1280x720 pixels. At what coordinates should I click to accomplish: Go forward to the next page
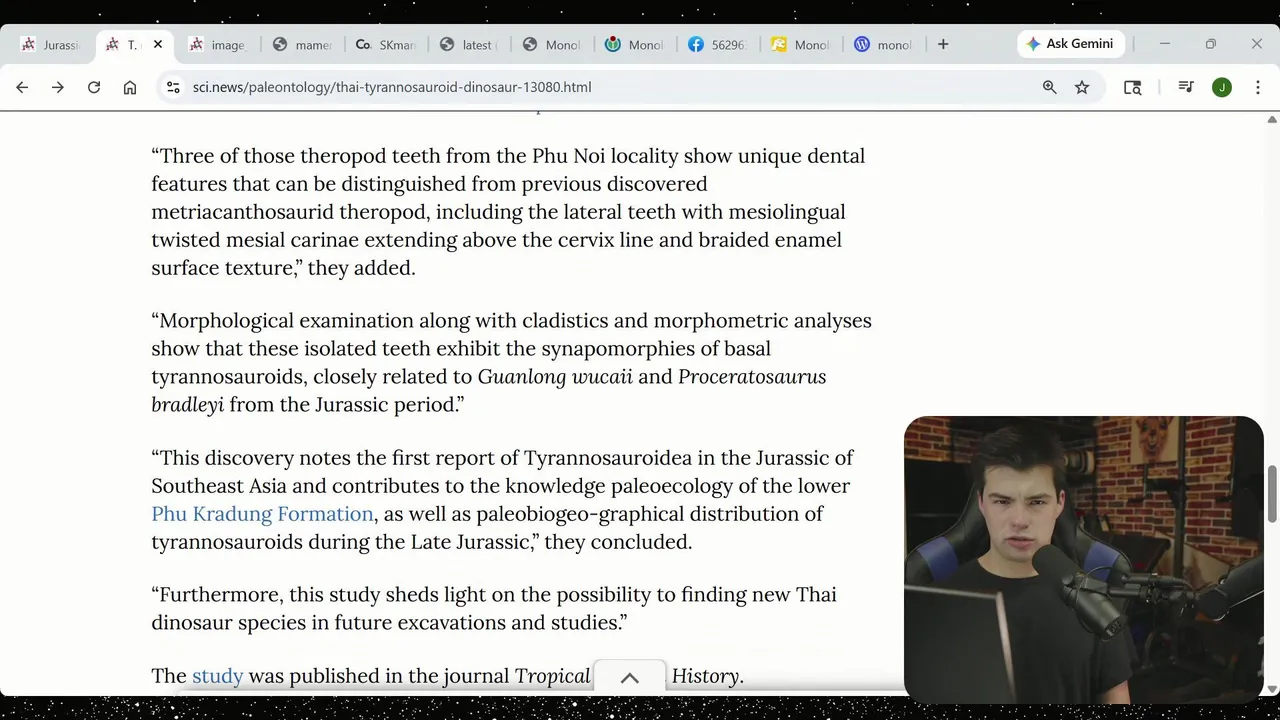58,87
